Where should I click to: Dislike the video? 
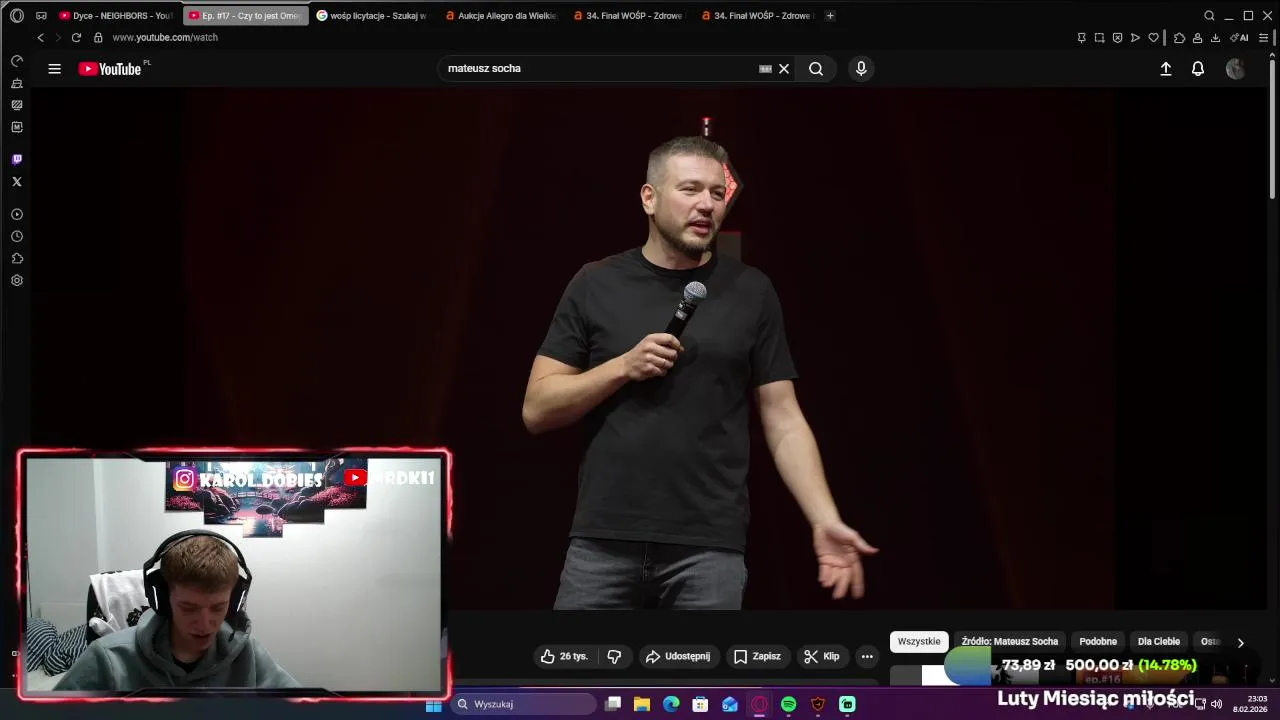pyautogui.click(x=615, y=656)
